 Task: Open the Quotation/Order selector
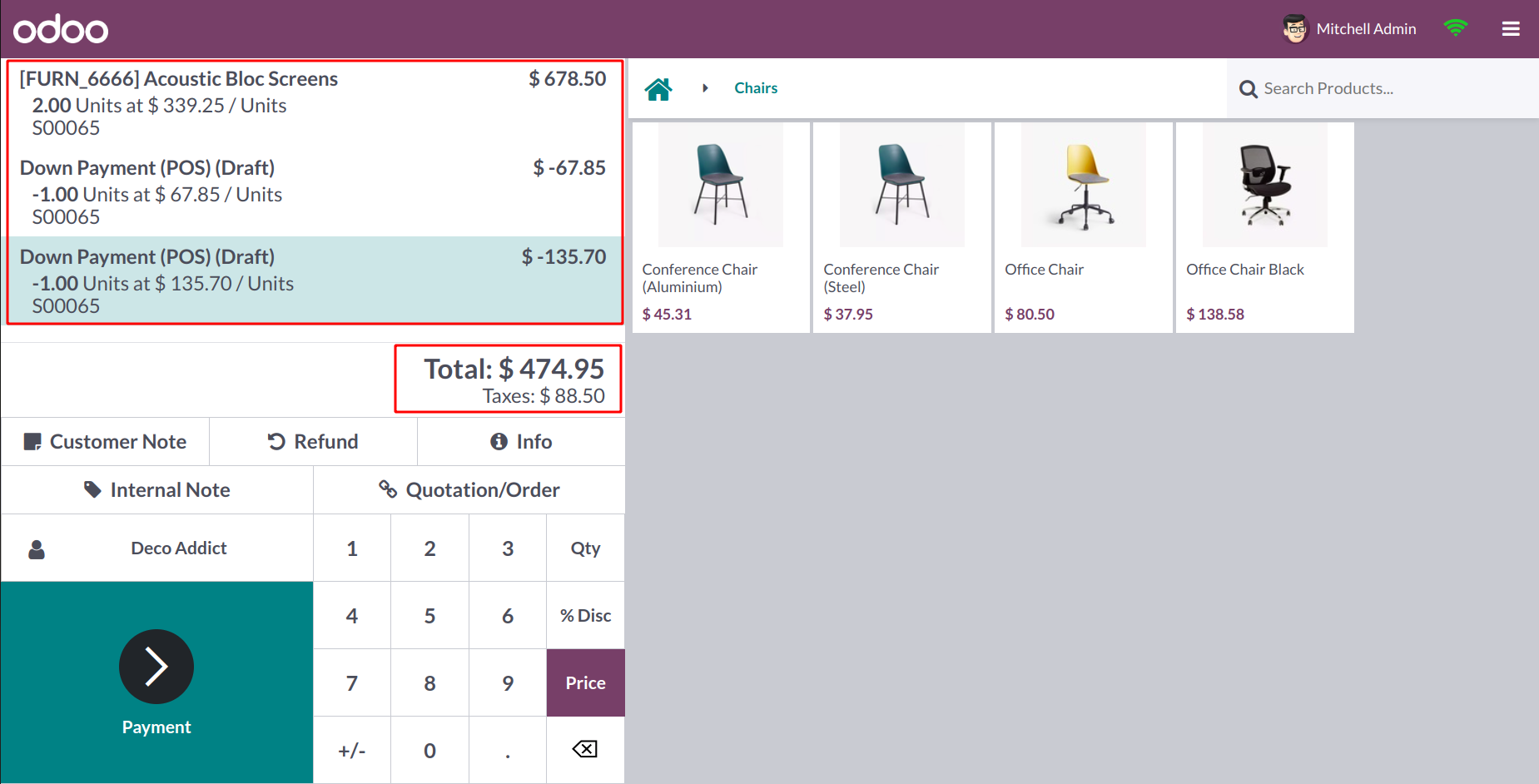(469, 489)
